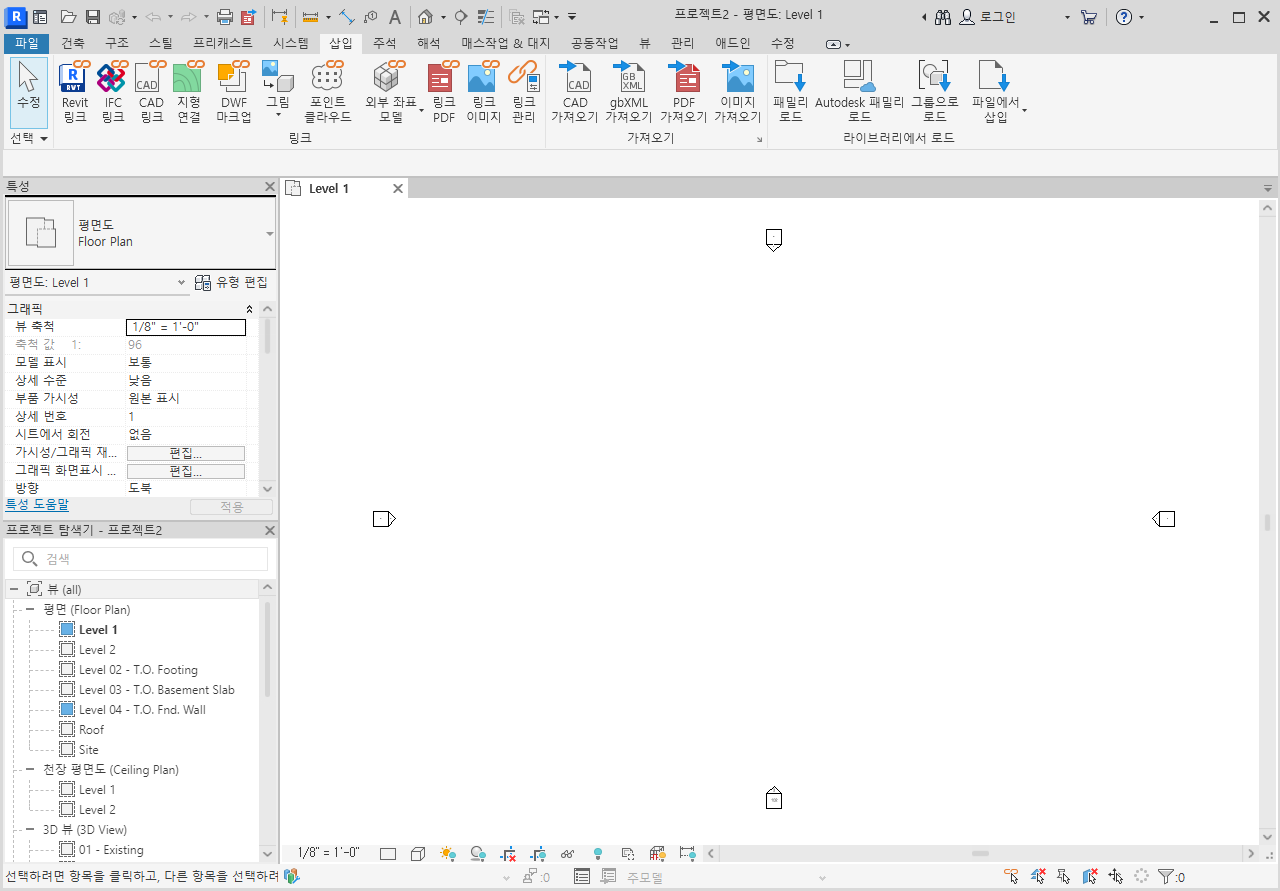1280x891 pixels.
Task: Click the Print icon in the quick access toolbar
Action: tap(225, 17)
